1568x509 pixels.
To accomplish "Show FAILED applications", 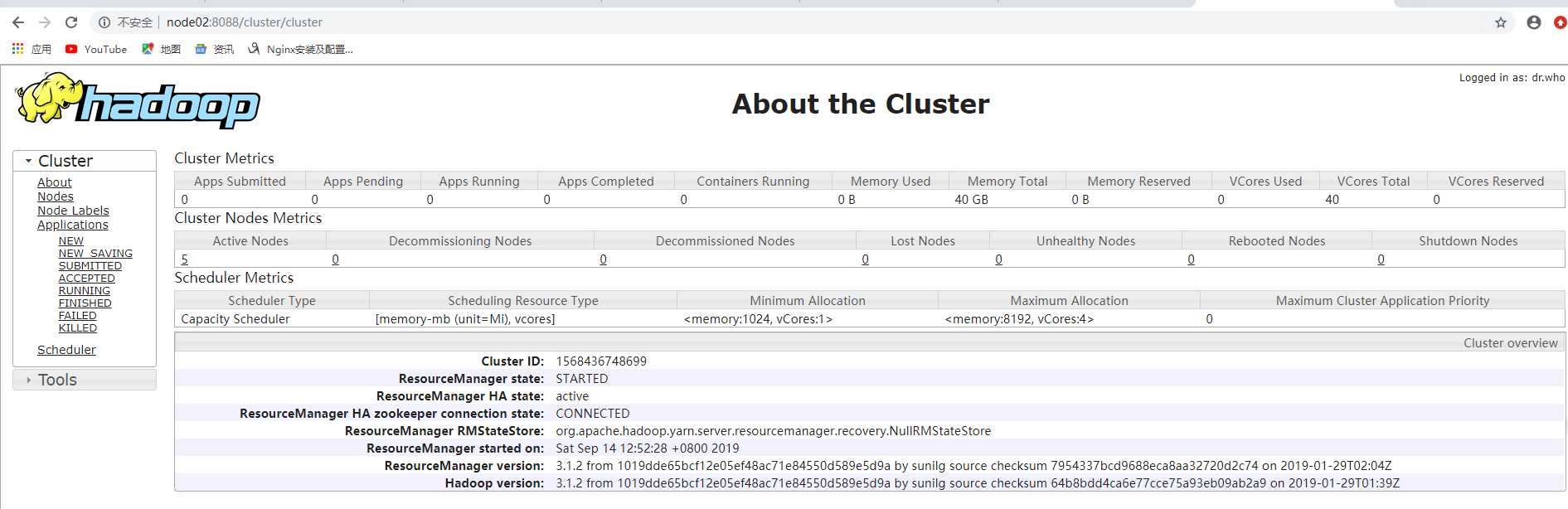I will click(78, 316).
